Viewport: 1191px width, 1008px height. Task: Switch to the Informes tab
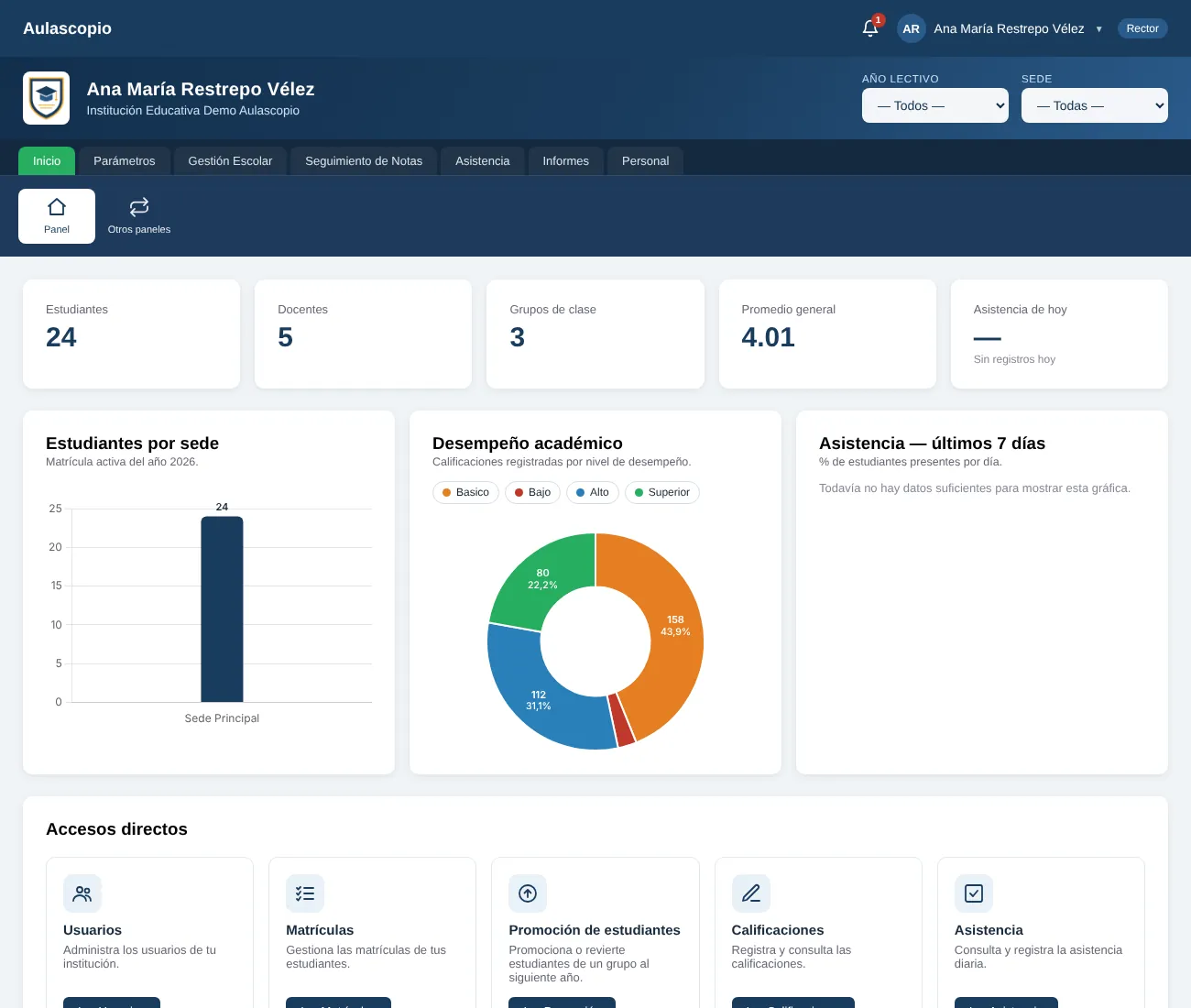coord(566,161)
